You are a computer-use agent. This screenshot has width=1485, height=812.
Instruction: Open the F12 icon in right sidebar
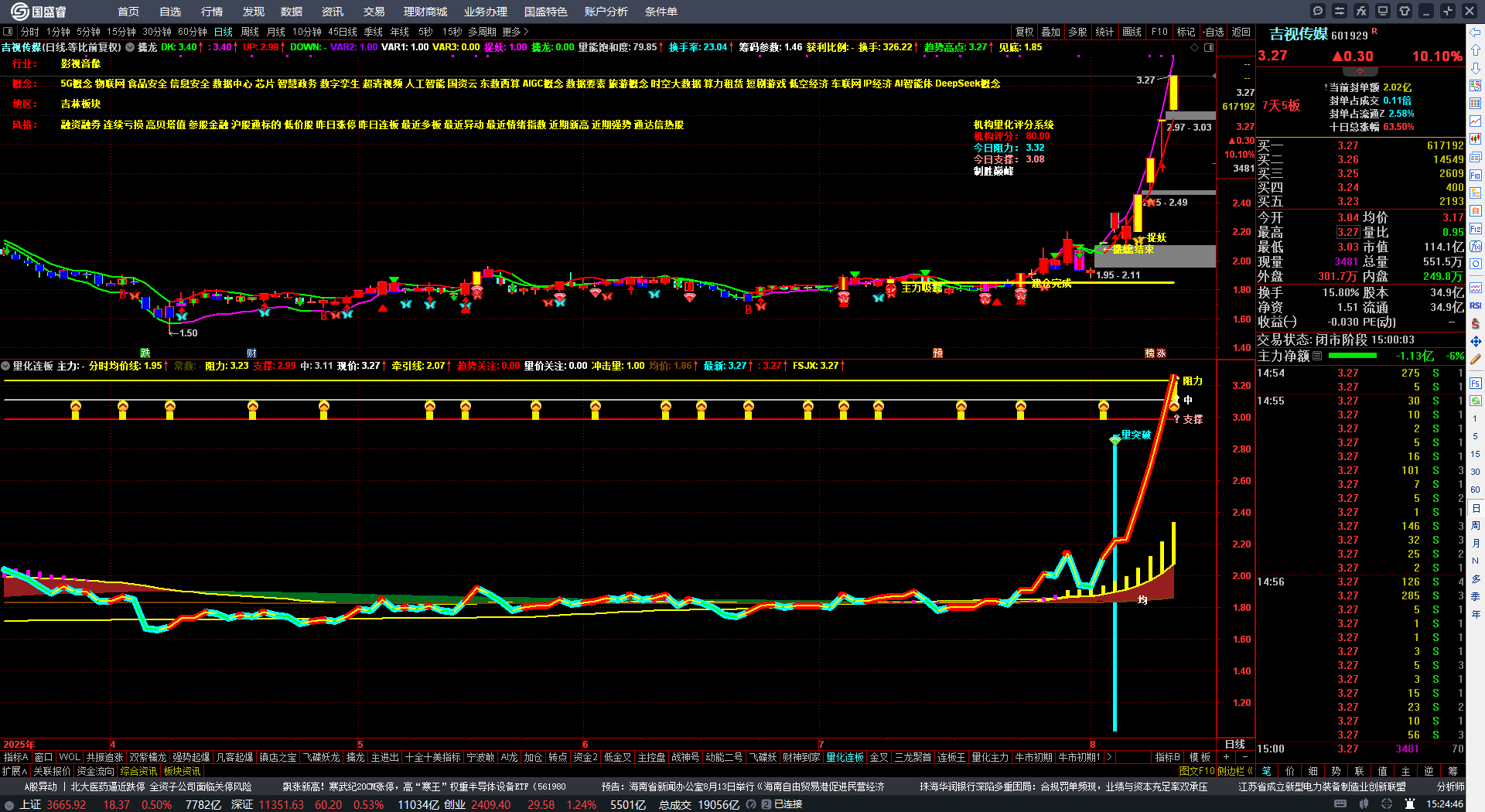(x=1476, y=229)
